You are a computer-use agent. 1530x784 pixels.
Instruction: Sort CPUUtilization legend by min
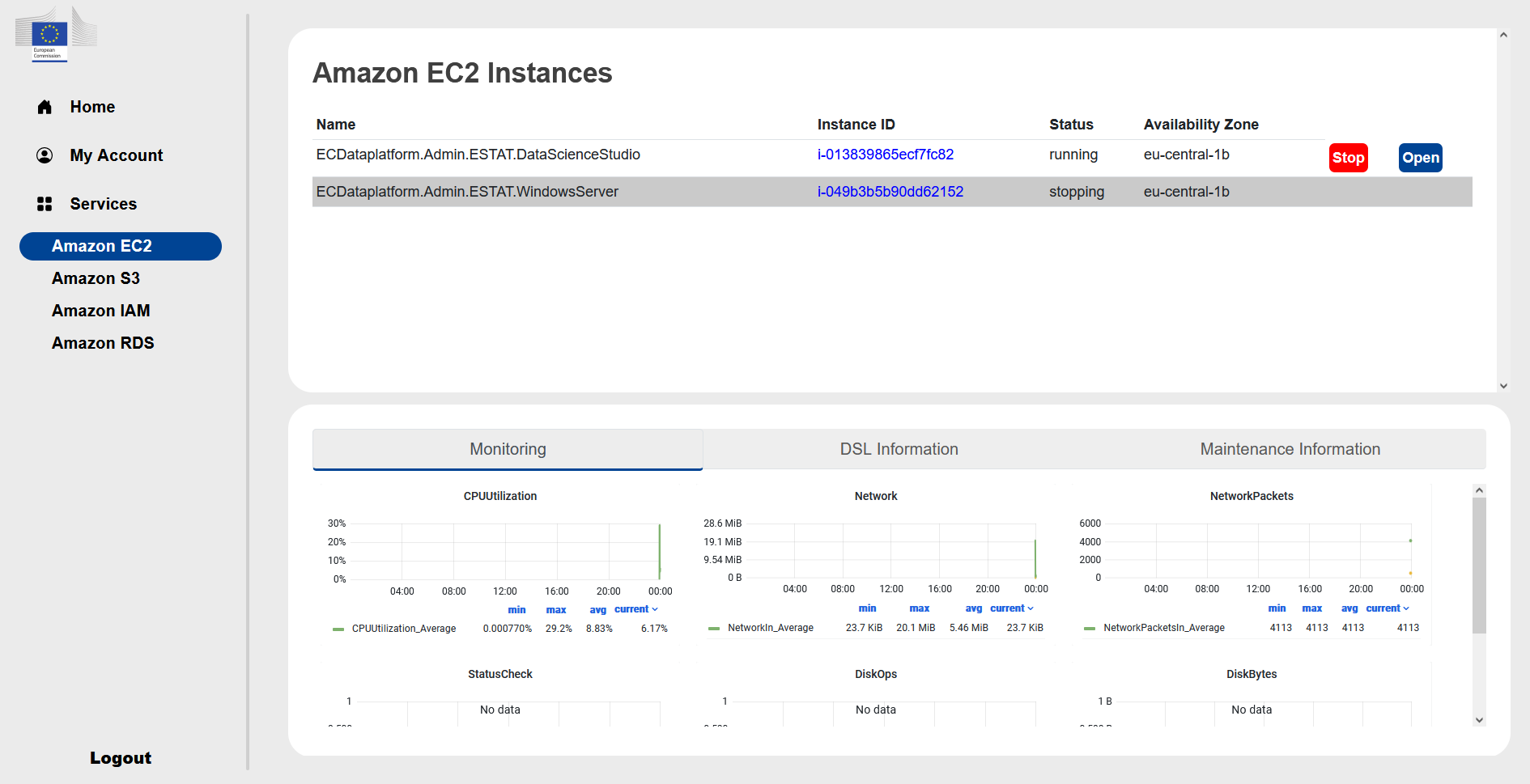[516, 610]
